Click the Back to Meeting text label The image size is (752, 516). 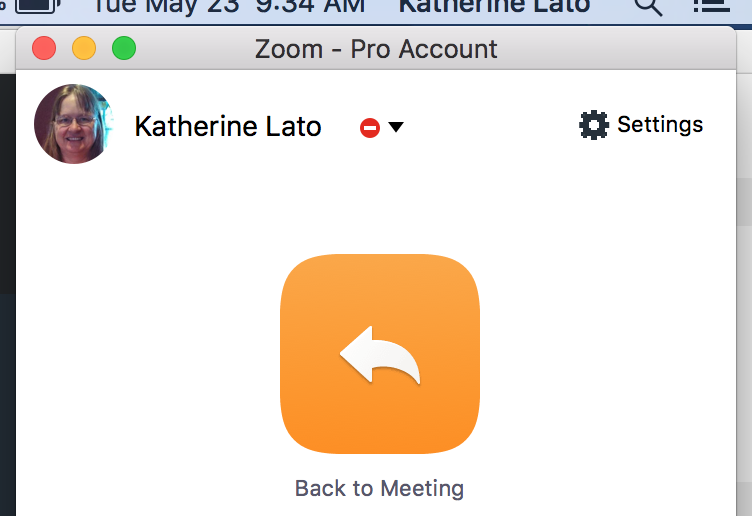point(380,489)
